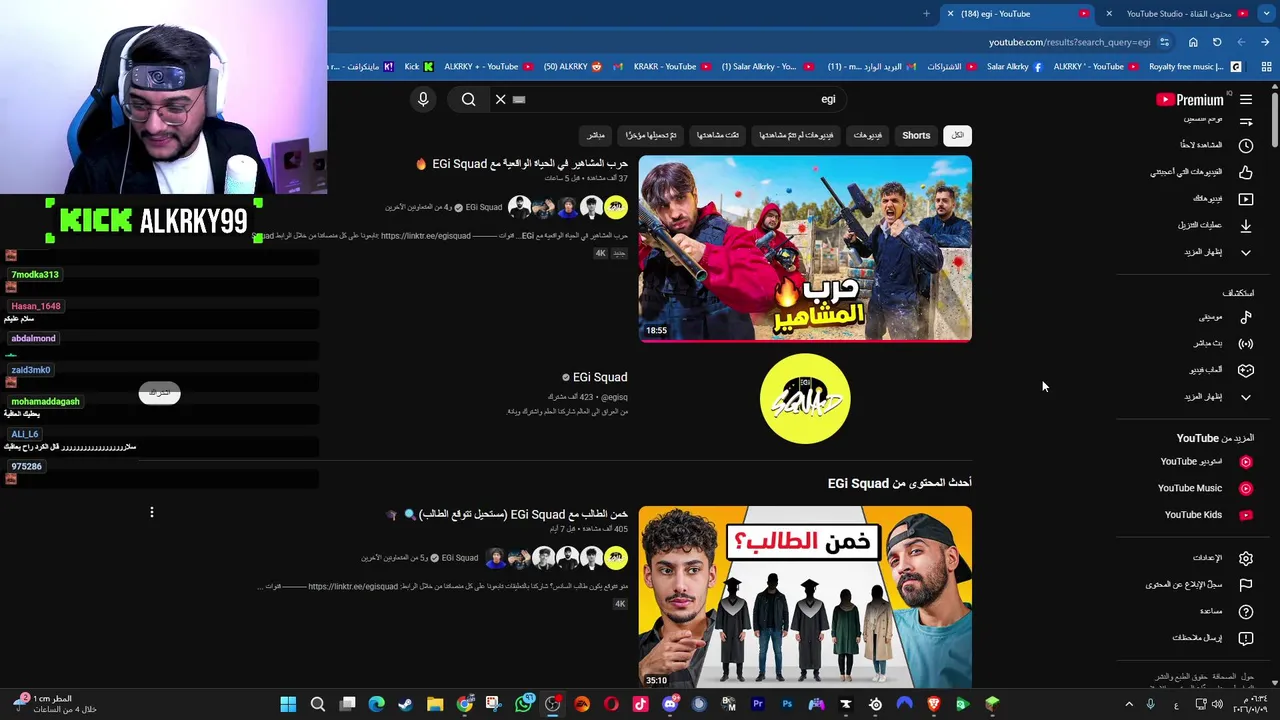Open WhatsApp from the taskbar
Viewport: 1280px width, 720px height.
tap(523, 704)
